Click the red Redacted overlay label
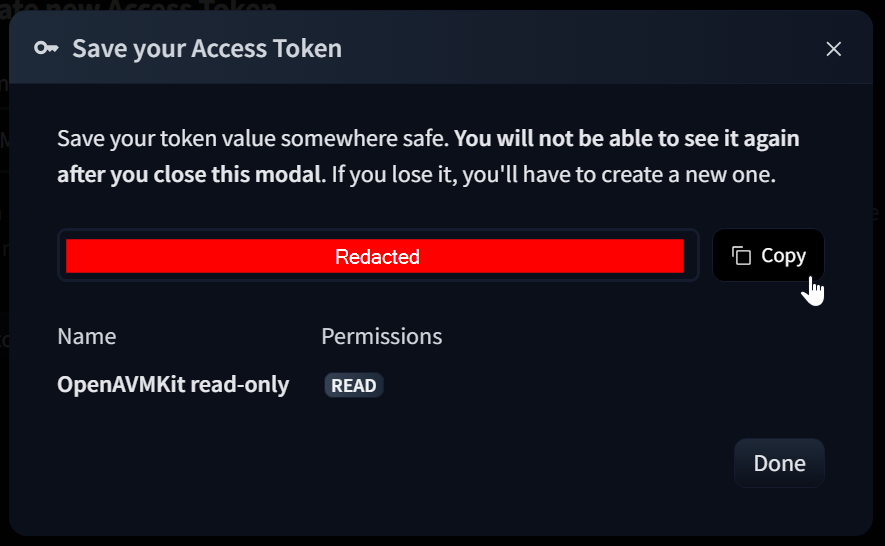The height and width of the screenshot is (546, 885). point(377,257)
